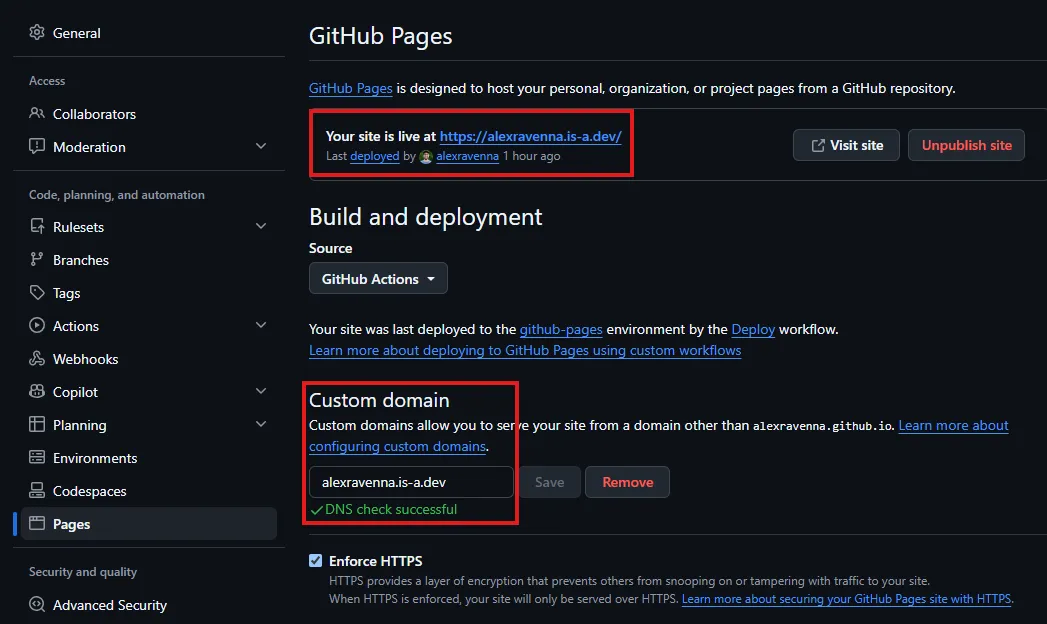Click the Planning table icon
Image resolution: width=1047 pixels, height=624 pixels.
[37, 424]
